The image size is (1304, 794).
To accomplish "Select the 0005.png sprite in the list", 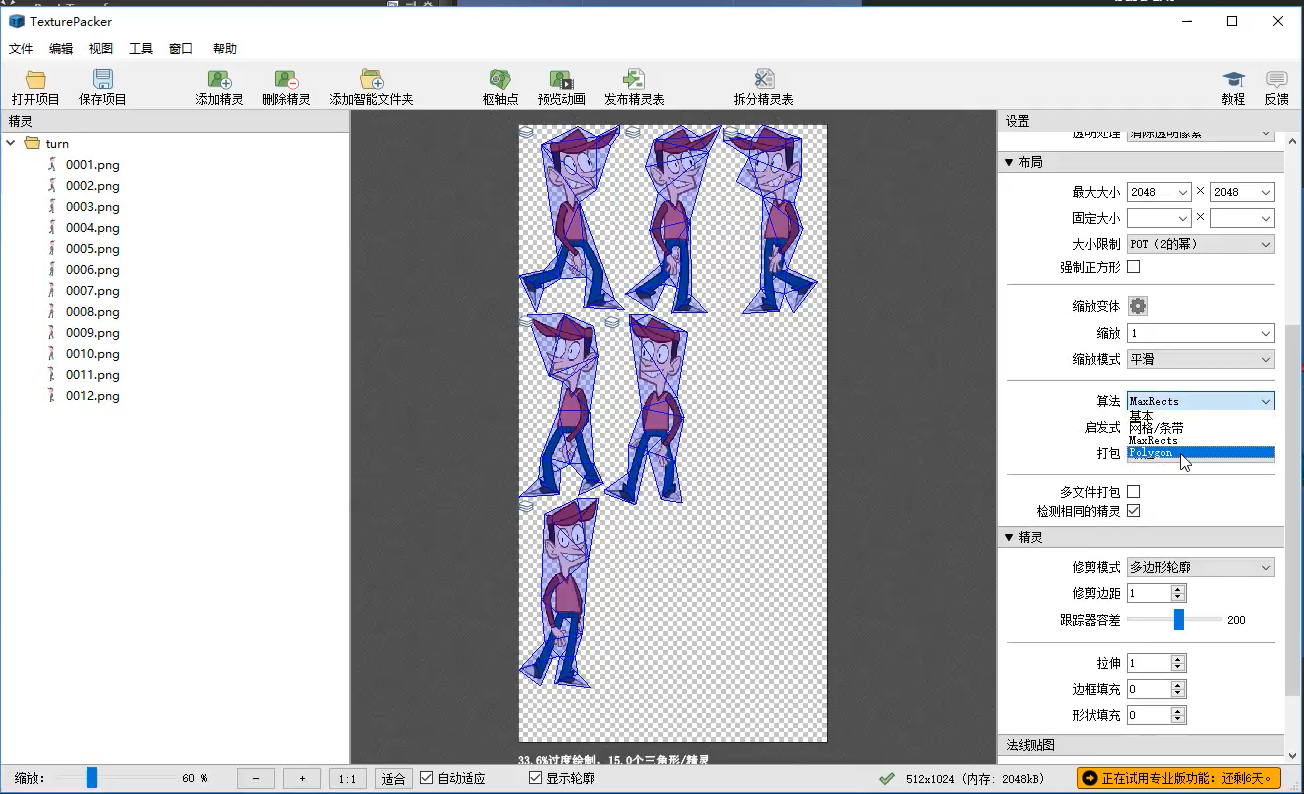I will [92, 248].
